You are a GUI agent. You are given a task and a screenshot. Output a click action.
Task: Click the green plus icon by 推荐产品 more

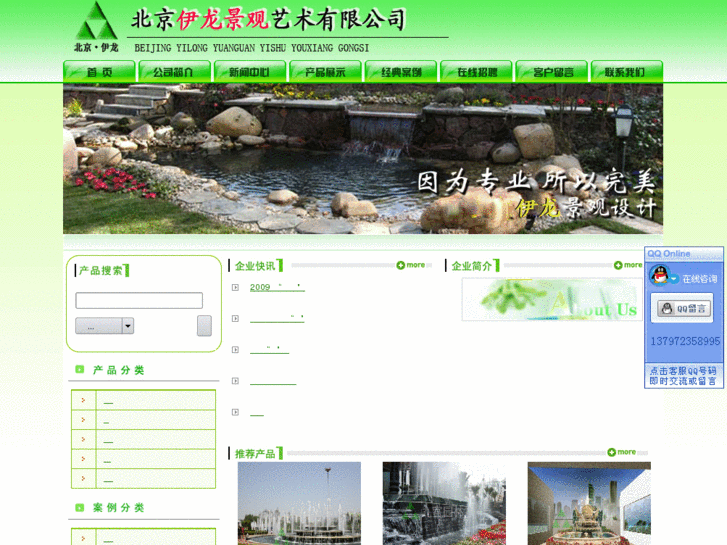pyautogui.click(x=612, y=452)
